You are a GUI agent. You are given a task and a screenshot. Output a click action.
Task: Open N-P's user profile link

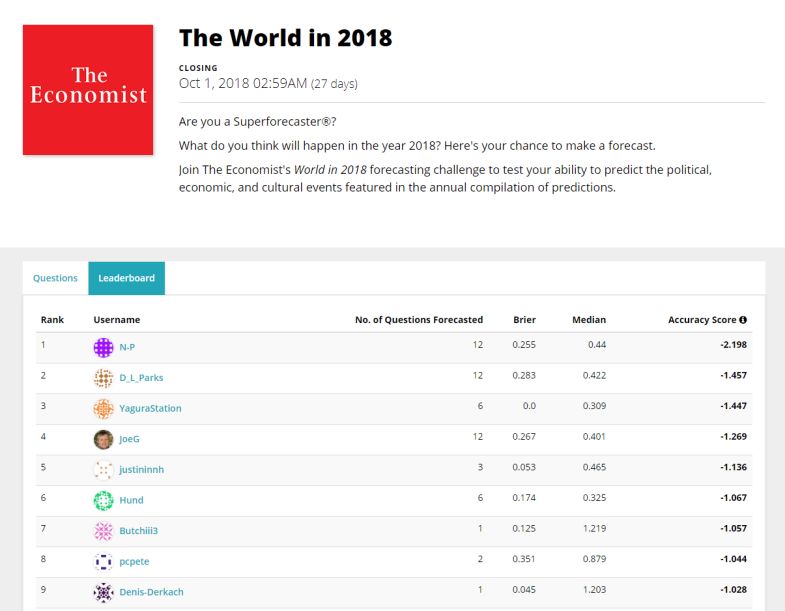tap(127, 347)
